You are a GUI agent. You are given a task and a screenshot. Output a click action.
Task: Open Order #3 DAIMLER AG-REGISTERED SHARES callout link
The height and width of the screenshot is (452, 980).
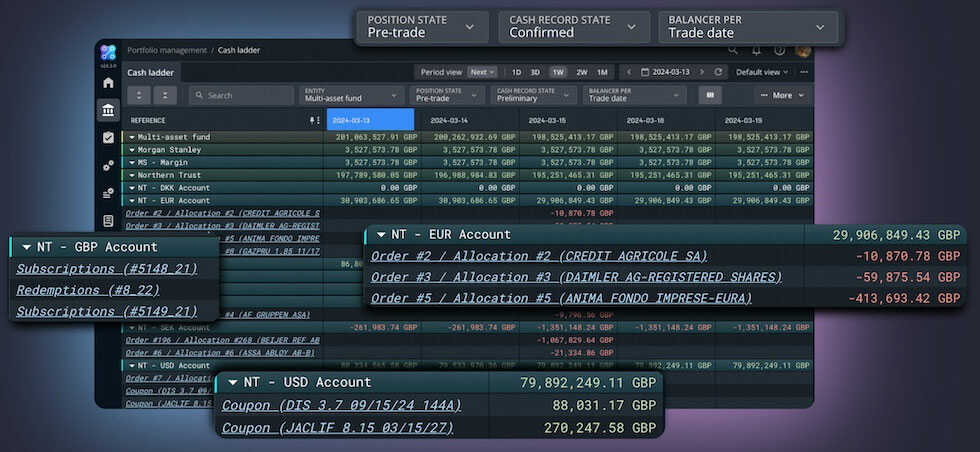pos(576,277)
